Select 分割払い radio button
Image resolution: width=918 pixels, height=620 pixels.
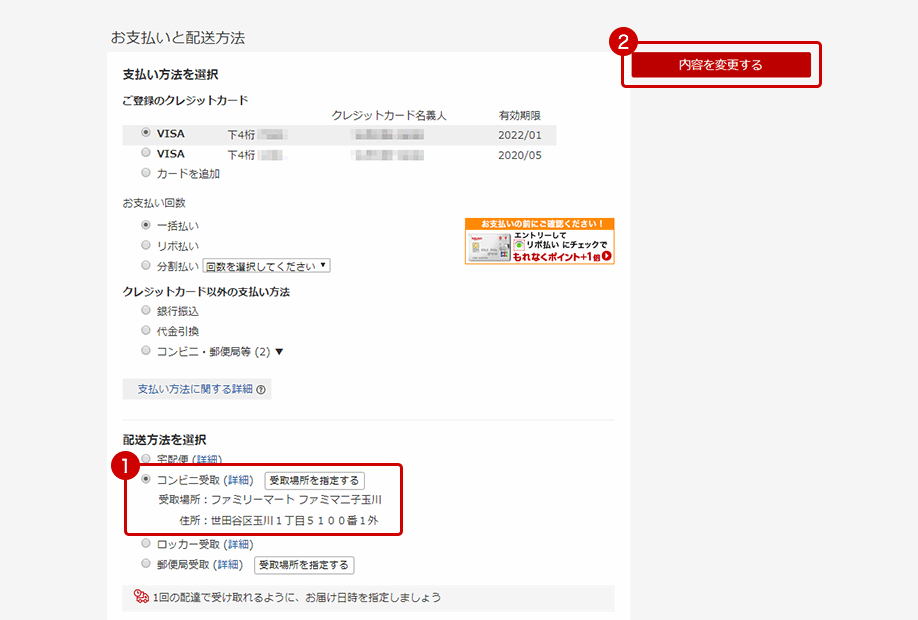[x=146, y=265]
